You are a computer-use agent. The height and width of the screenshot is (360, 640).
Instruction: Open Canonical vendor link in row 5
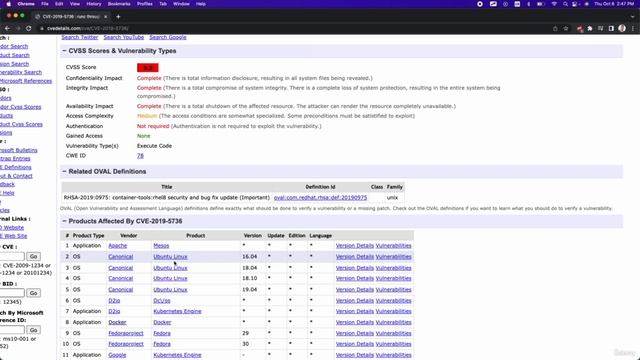point(120,289)
